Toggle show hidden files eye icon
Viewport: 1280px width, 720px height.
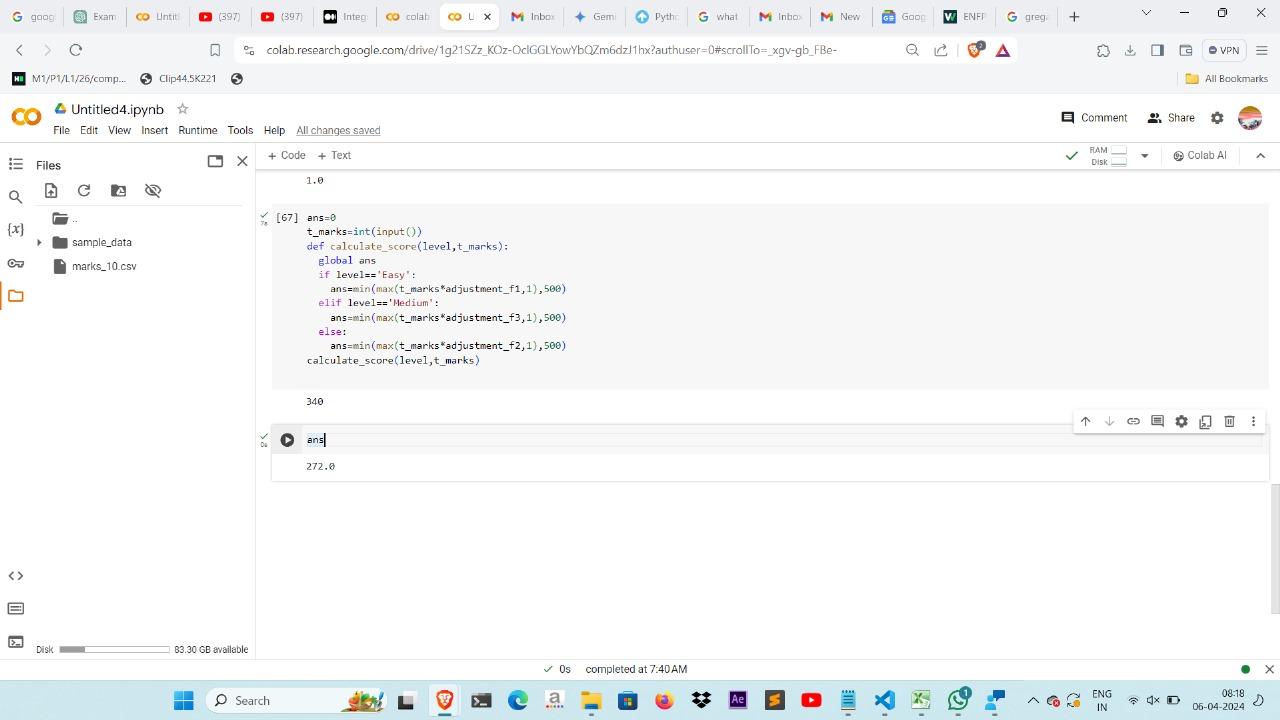tap(153, 190)
